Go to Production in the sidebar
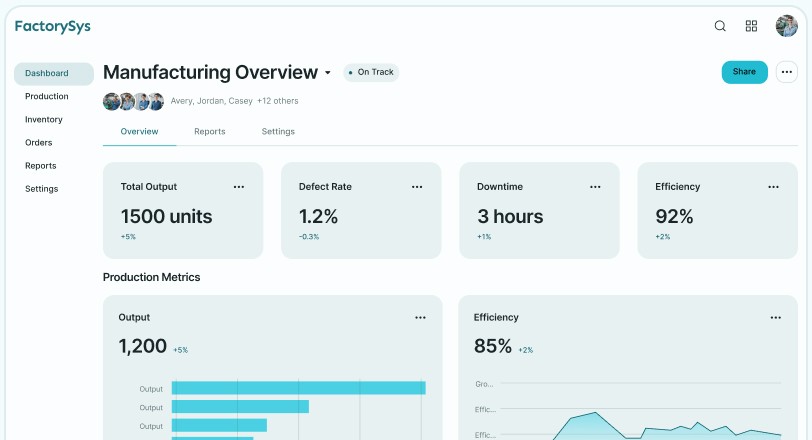Viewport: 812px width, 440px height. click(47, 97)
